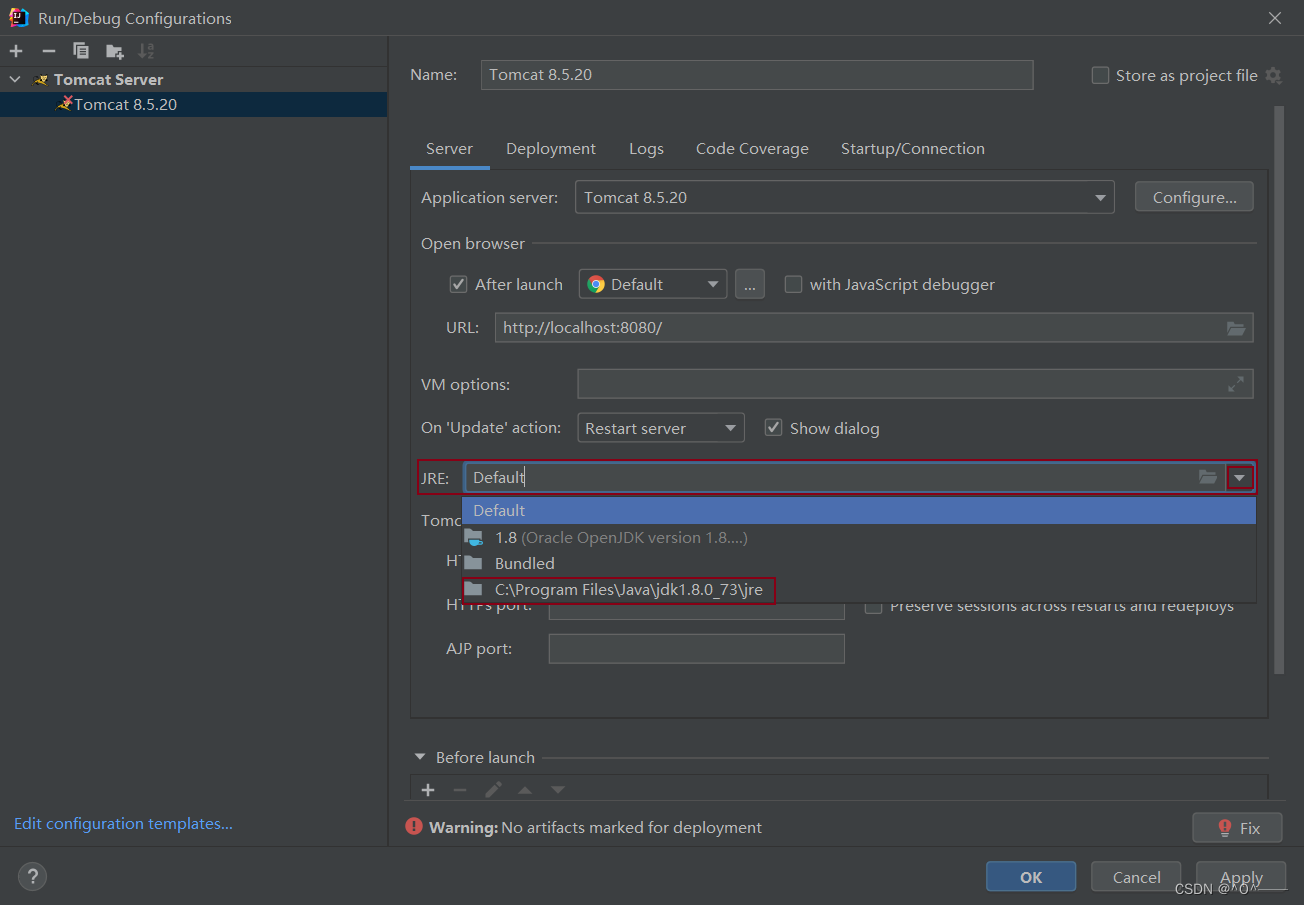Add a Before launch task
The width and height of the screenshot is (1304, 905).
coord(428,790)
